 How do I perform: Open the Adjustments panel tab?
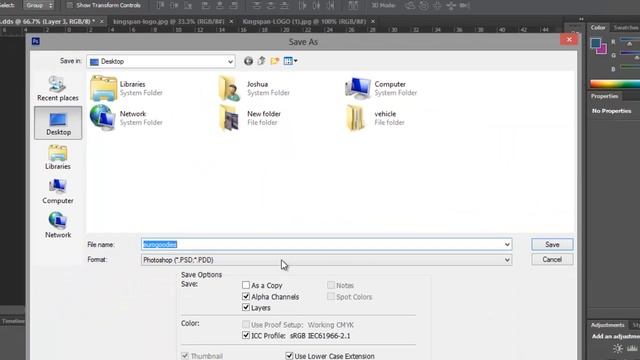(x=607, y=325)
